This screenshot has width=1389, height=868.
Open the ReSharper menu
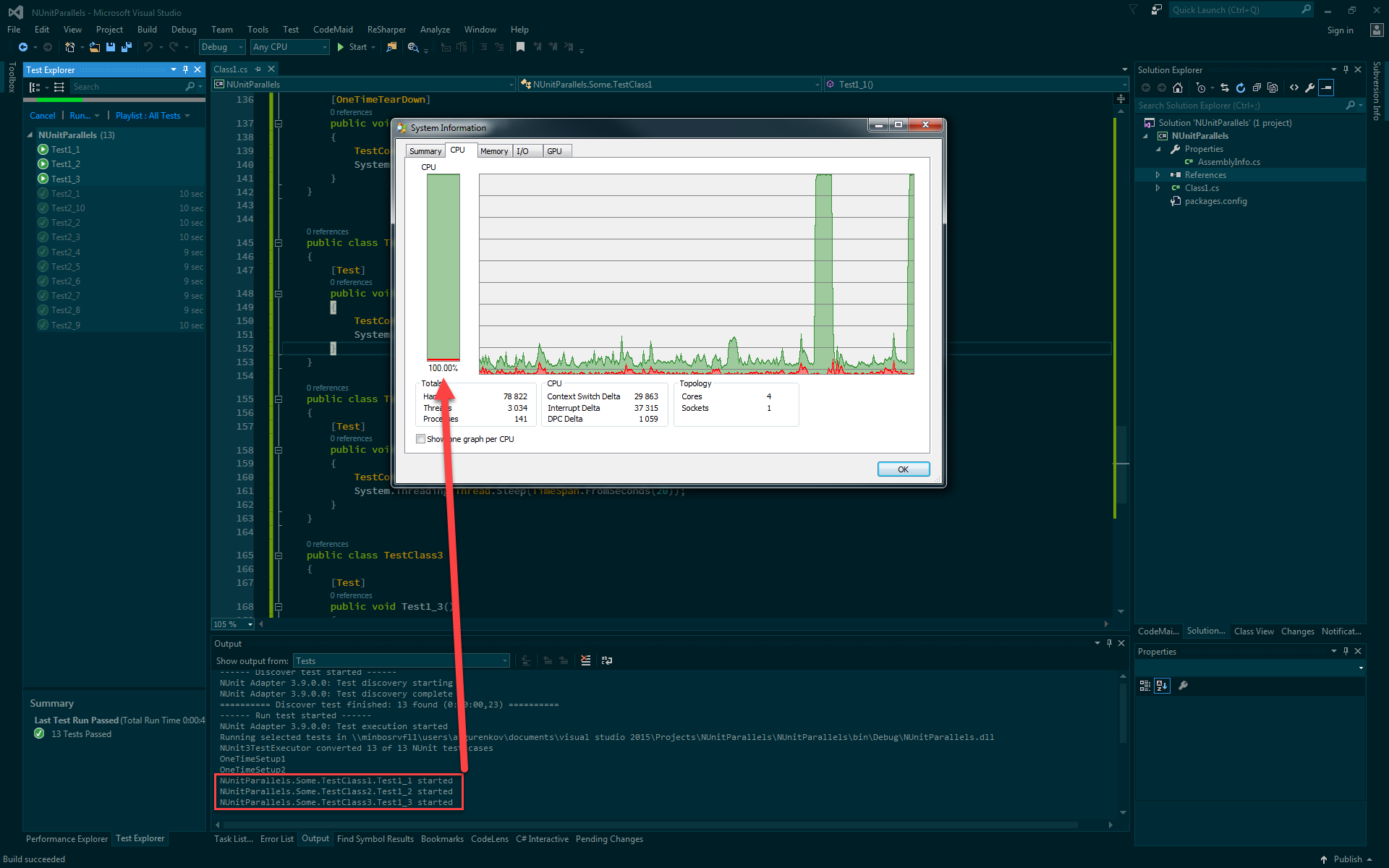[386, 30]
